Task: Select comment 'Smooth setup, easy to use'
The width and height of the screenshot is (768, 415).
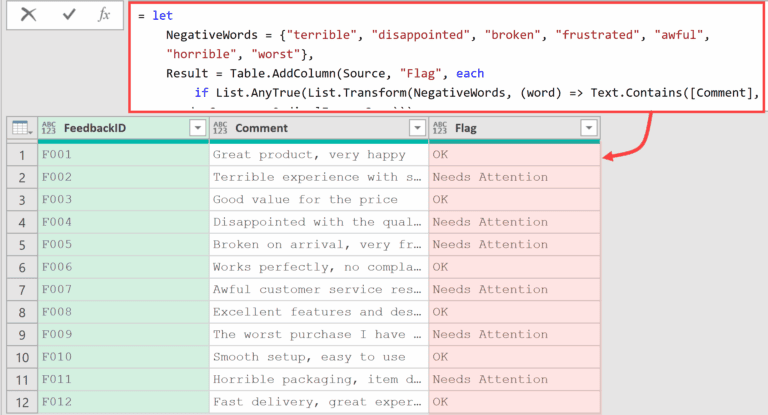Action: pyautogui.click(x=319, y=357)
